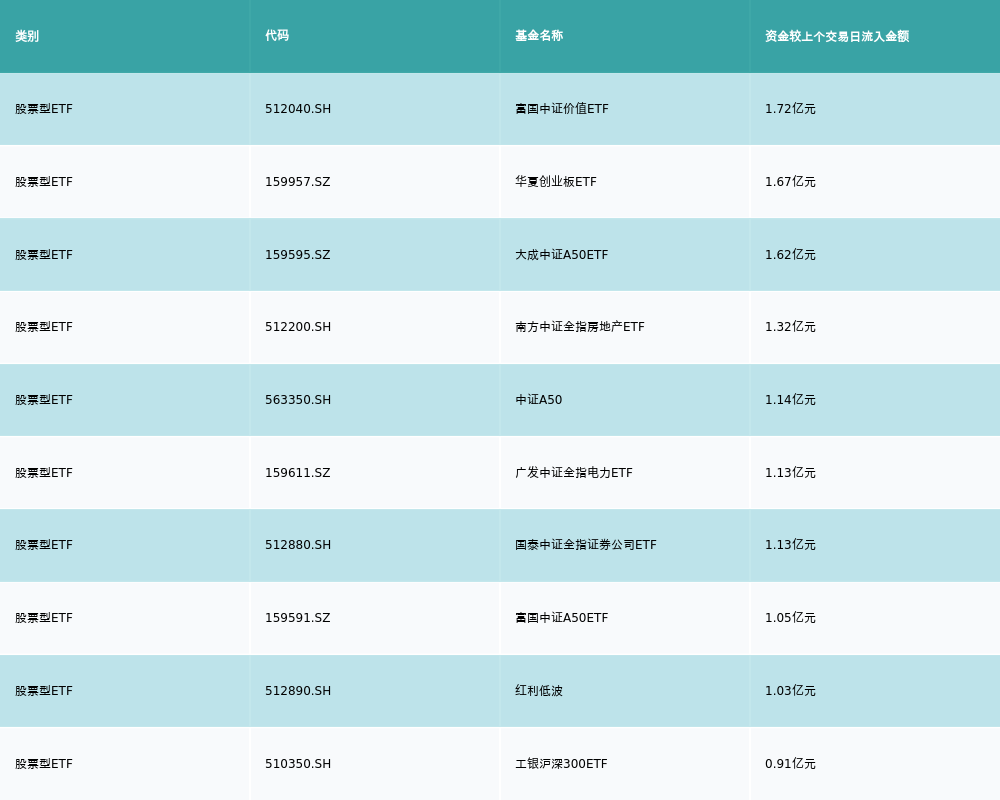Click the 1.14亿元 inflow value
Image resolution: width=1000 pixels, height=800 pixels.
[x=790, y=400]
